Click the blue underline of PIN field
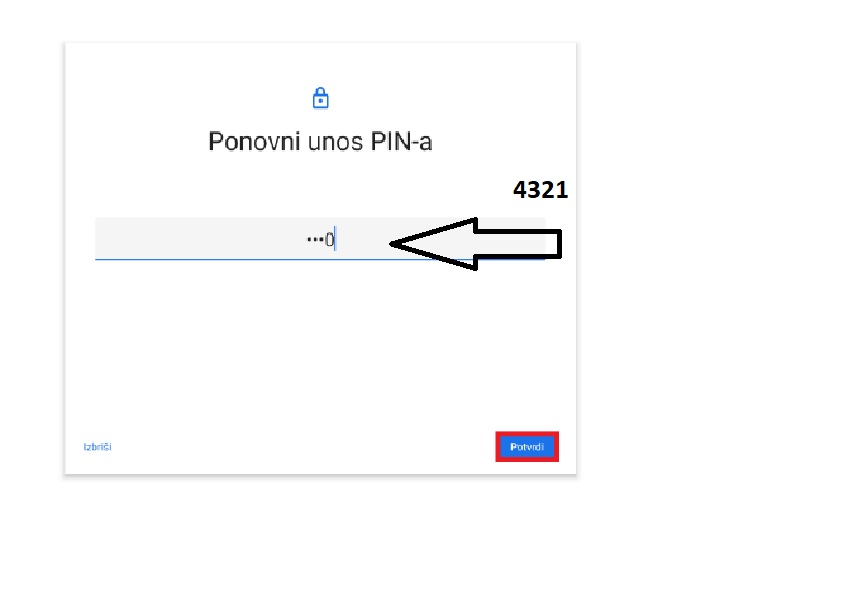This screenshot has height=614, width=842. [x=320, y=259]
